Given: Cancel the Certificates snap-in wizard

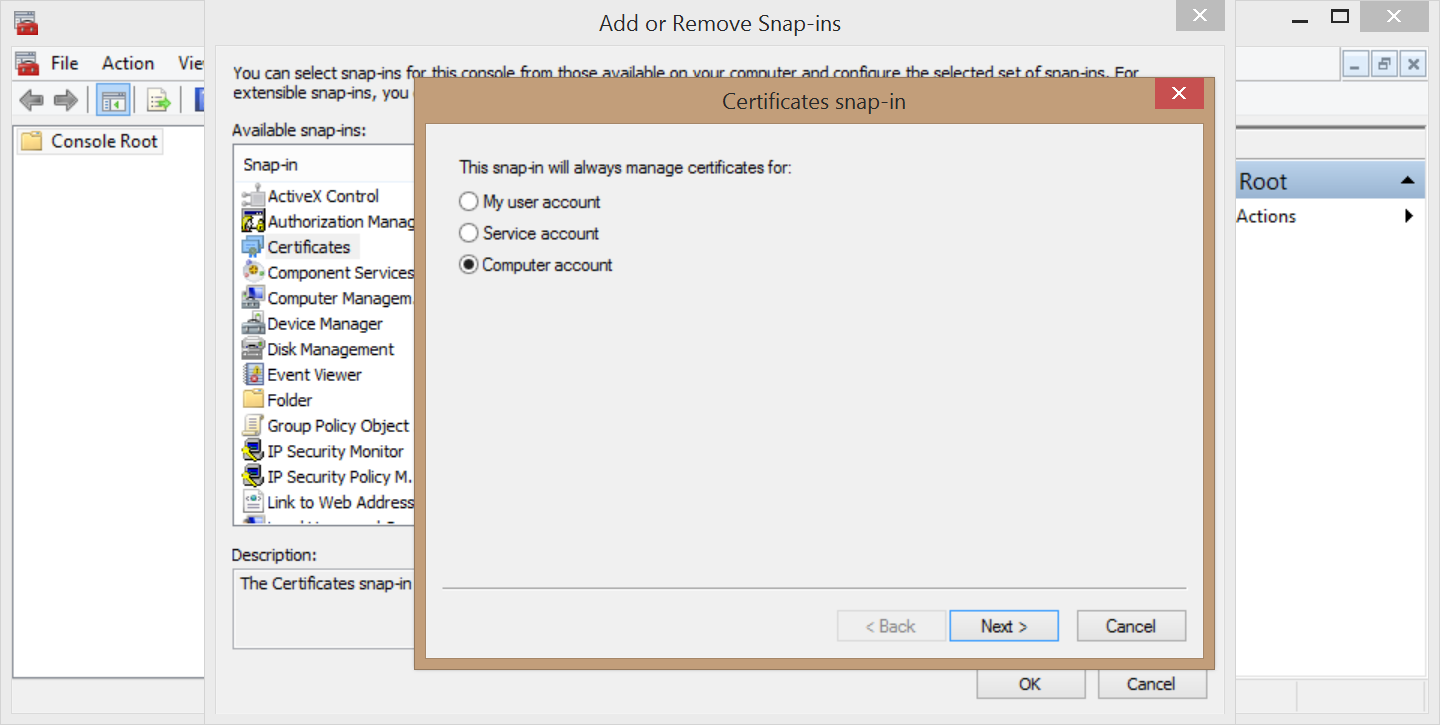Looking at the screenshot, I should 1130,626.
